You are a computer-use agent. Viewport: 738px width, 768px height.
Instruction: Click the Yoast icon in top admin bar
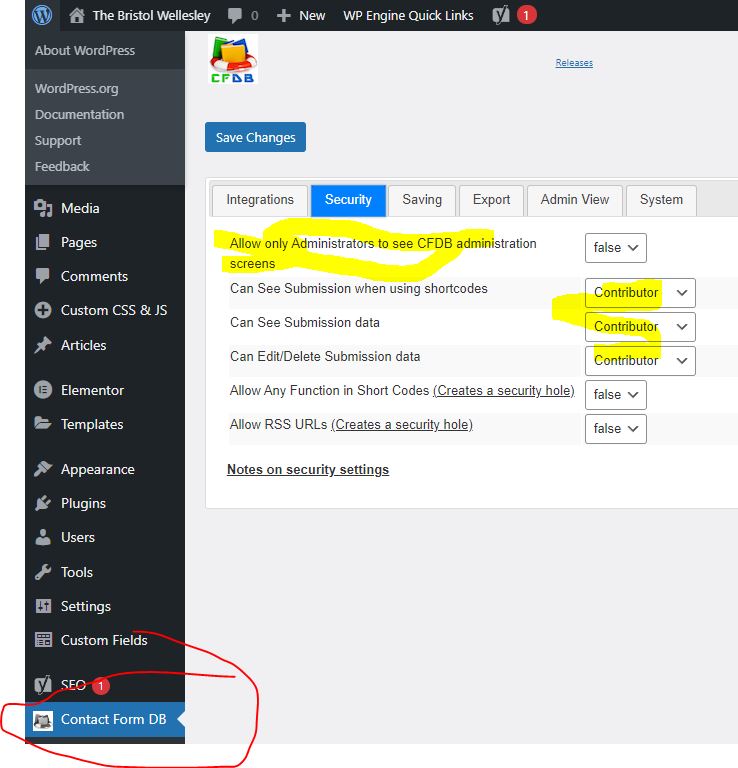501,15
